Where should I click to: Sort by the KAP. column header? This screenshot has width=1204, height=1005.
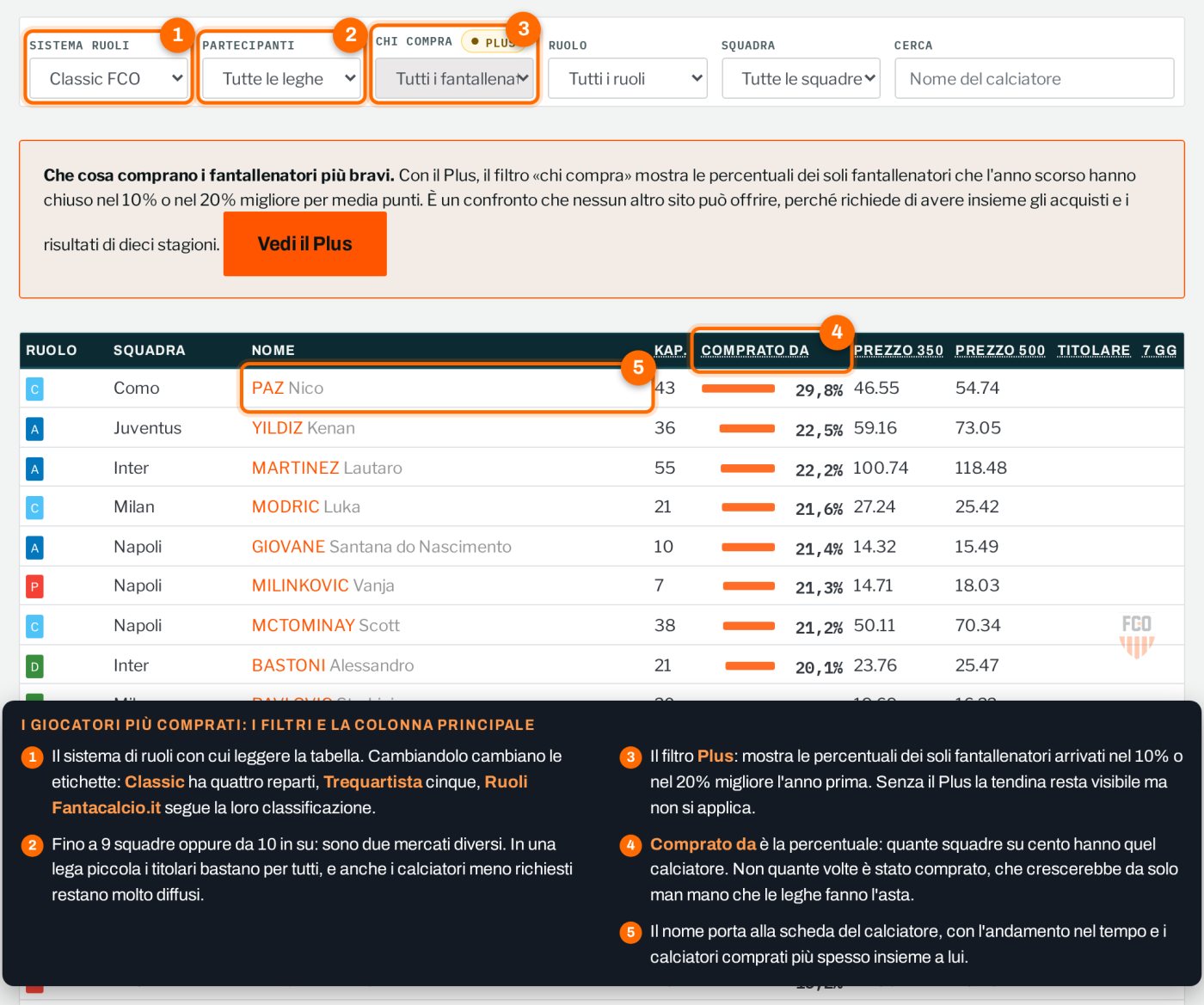tap(670, 351)
